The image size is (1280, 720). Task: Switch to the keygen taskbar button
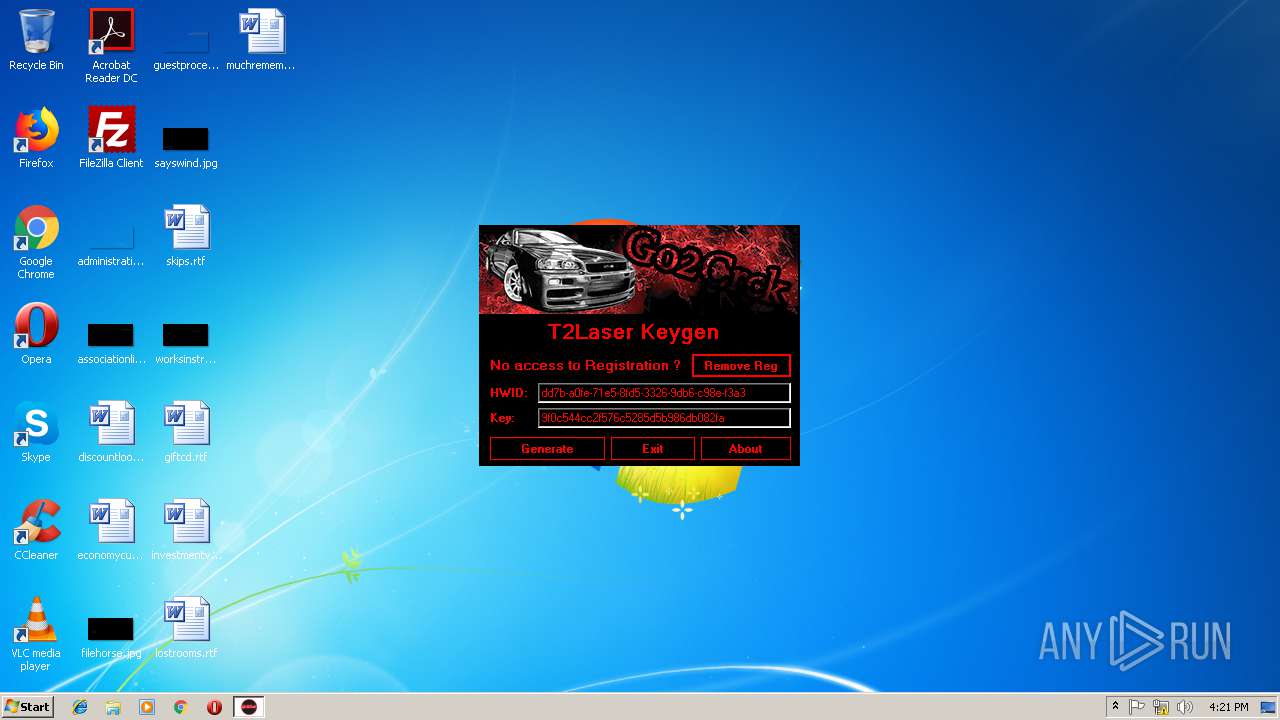pos(248,707)
